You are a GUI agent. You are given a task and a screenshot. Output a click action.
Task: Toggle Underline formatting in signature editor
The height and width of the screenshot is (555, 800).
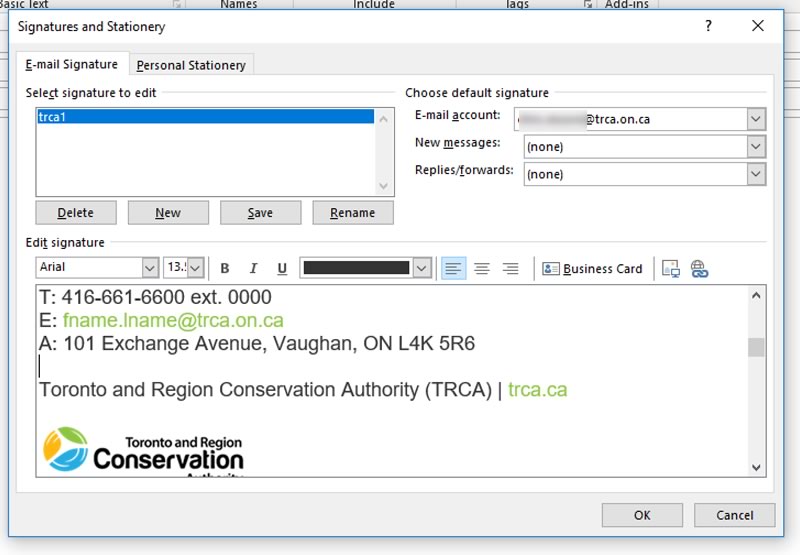[282, 268]
